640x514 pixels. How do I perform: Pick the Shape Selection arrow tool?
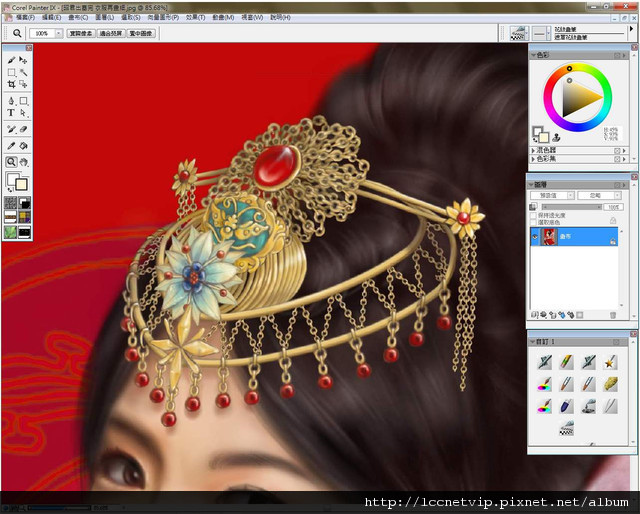click(x=23, y=113)
